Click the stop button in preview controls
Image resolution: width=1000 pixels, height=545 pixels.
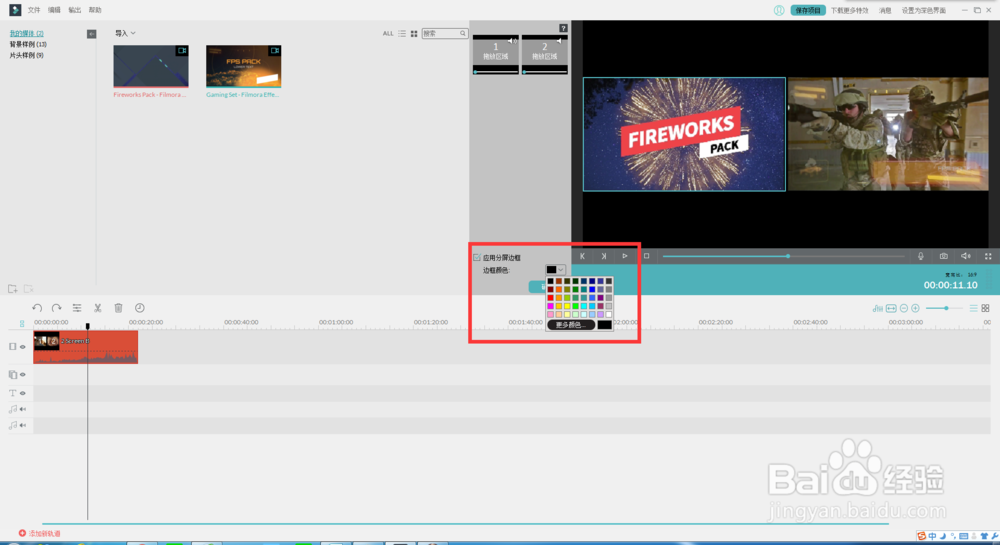point(647,256)
